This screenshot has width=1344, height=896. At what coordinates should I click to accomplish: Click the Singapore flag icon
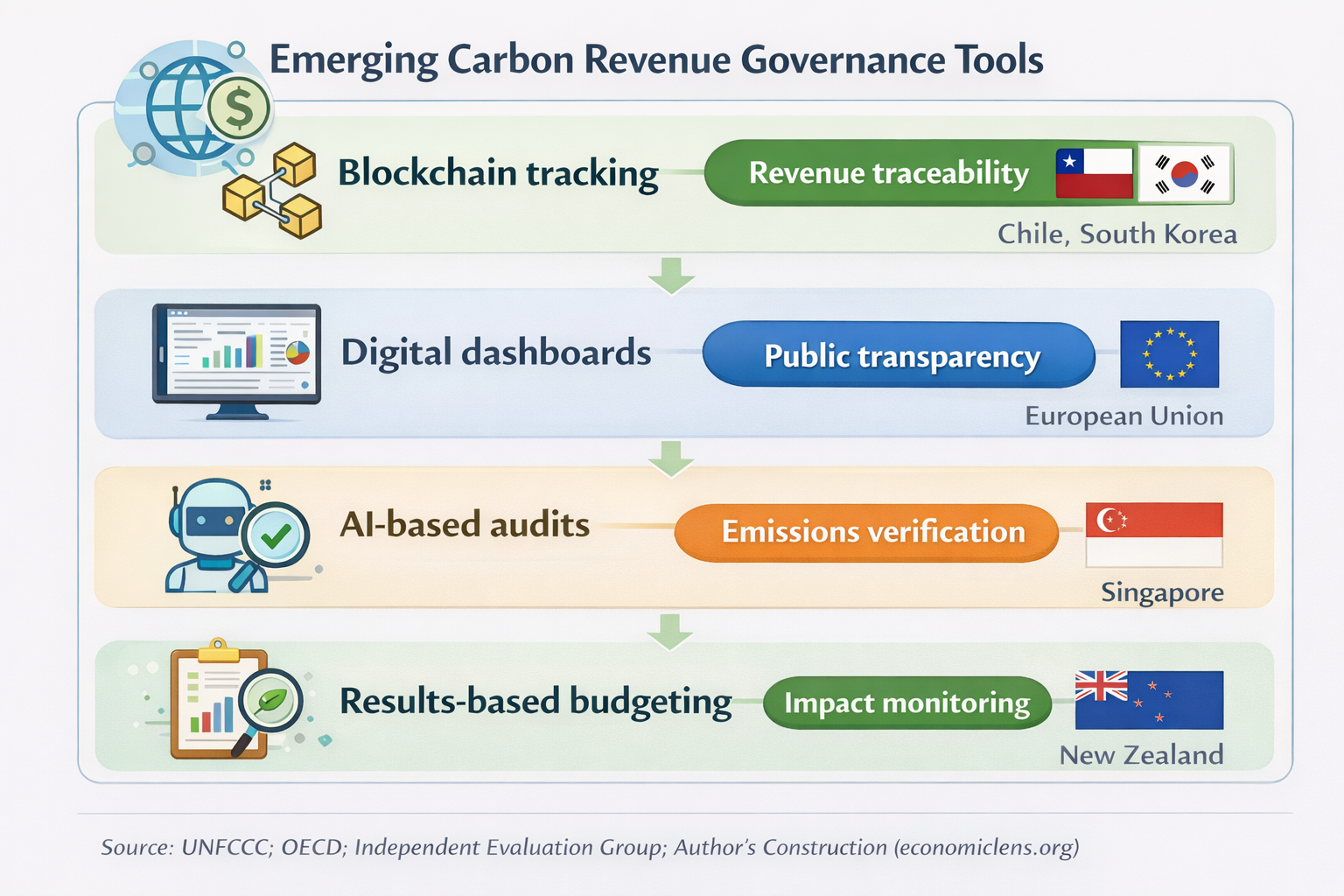(x=1153, y=533)
